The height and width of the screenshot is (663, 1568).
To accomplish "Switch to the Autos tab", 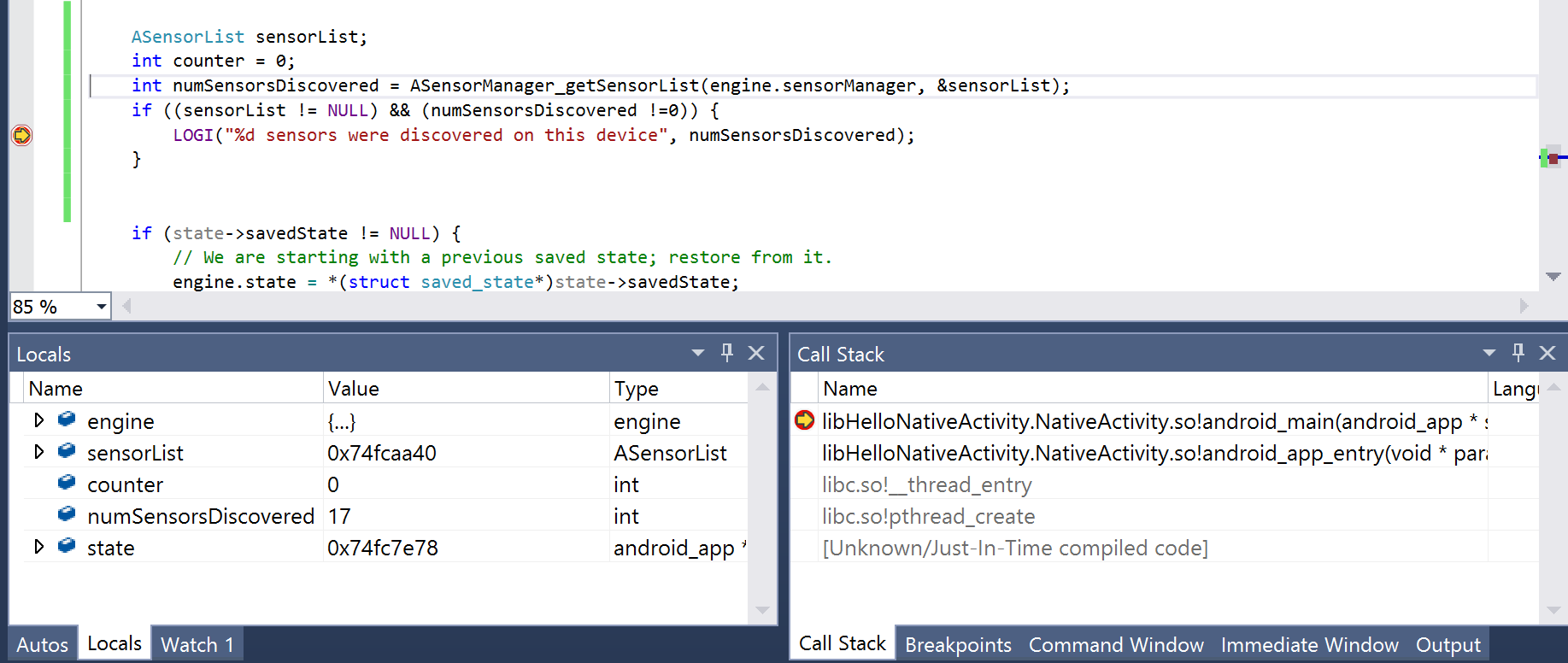I will pyautogui.click(x=42, y=645).
